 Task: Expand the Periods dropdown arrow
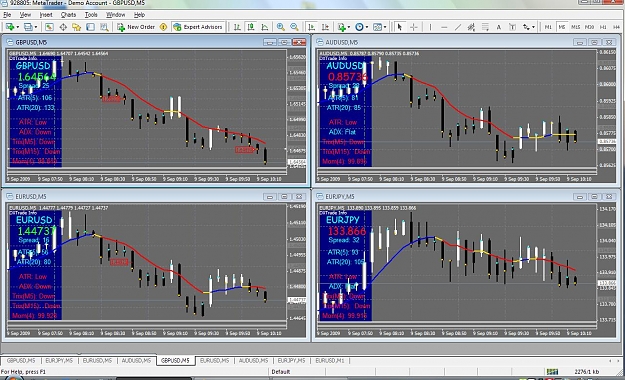click(367, 27)
